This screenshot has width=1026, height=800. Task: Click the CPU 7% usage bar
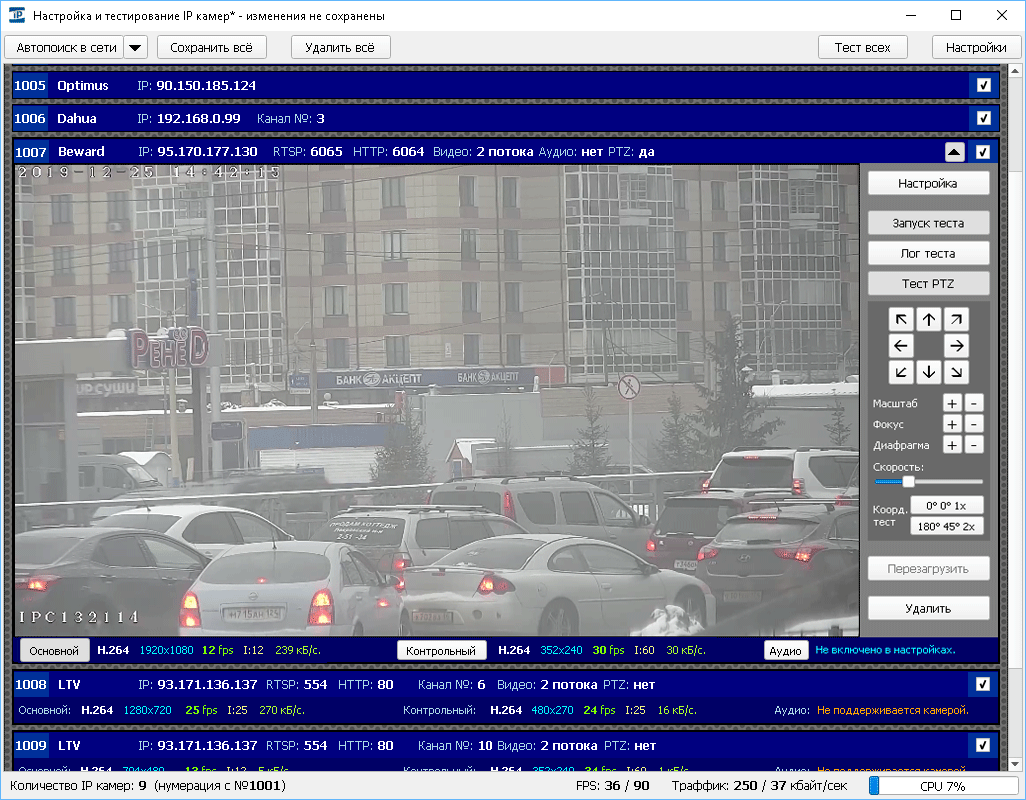943,786
